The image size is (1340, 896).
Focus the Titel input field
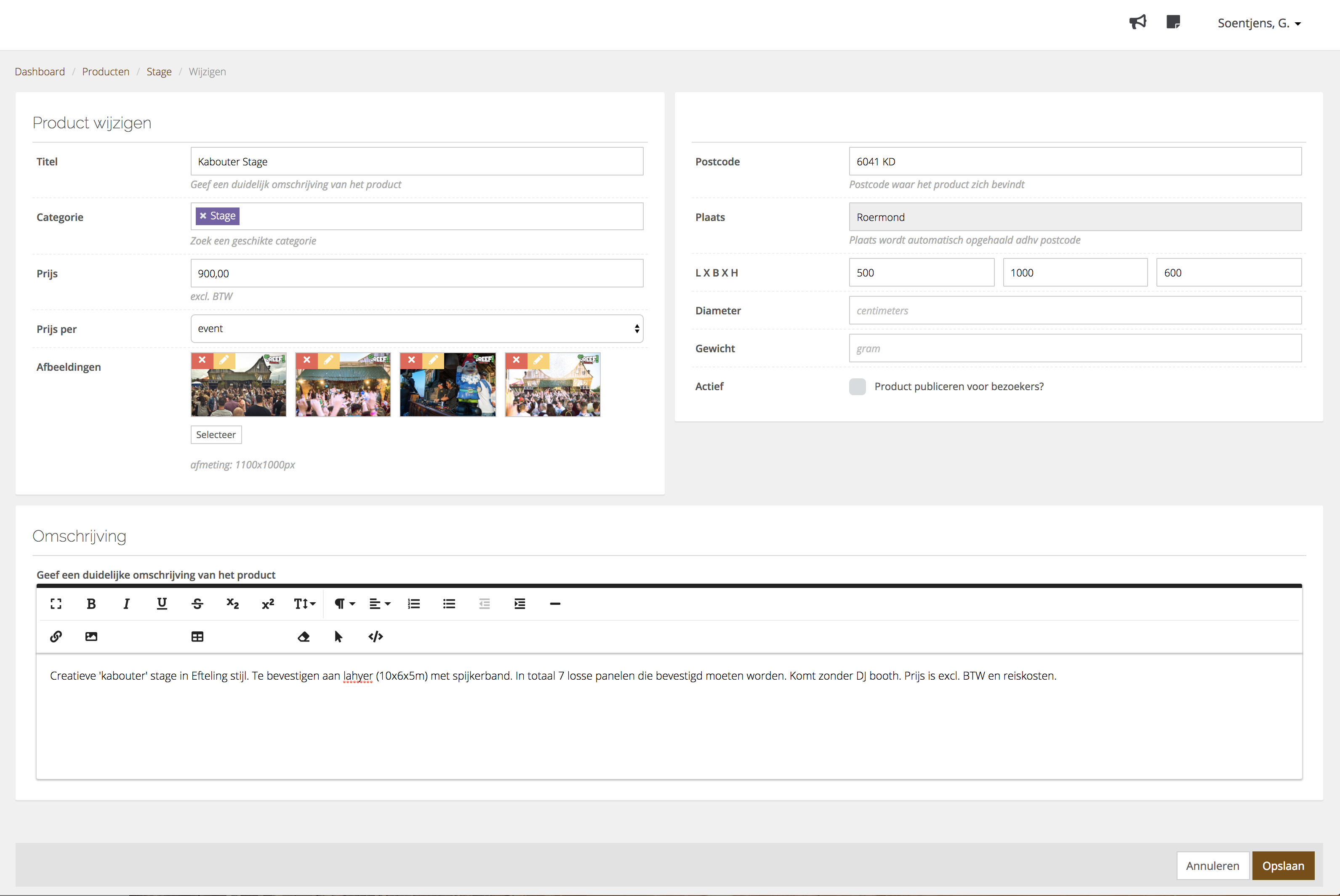(x=417, y=162)
